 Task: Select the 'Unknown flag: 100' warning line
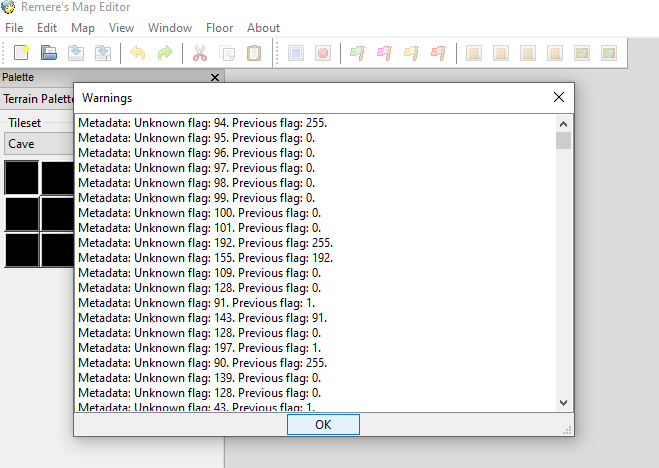click(x=199, y=213)
